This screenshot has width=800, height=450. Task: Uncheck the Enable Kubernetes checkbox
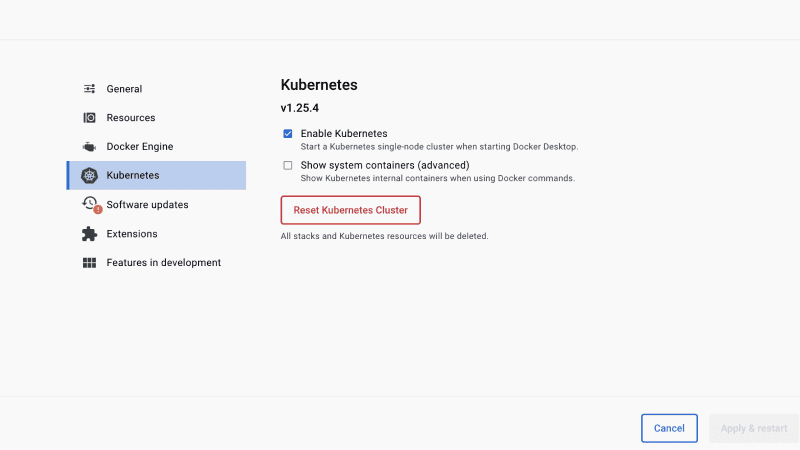point(288,134)
